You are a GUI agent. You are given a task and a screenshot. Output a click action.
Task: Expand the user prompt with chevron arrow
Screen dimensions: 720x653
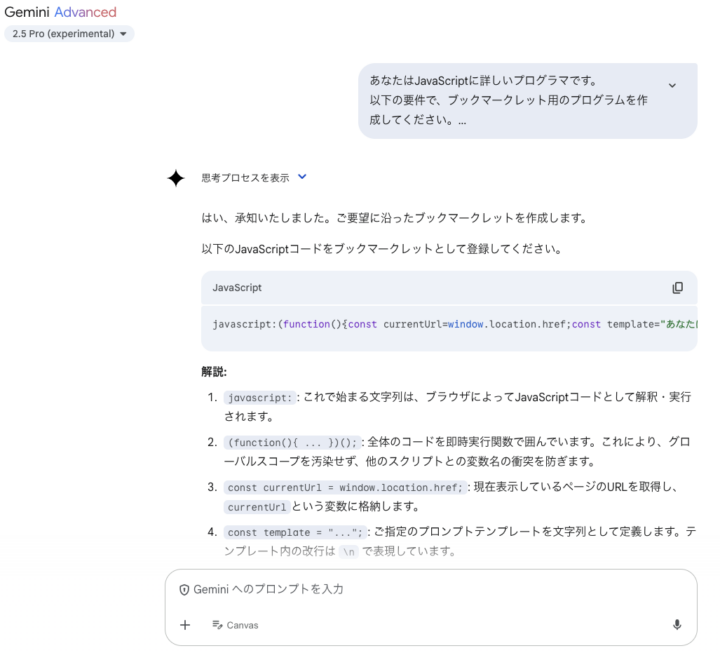(672, 85)
